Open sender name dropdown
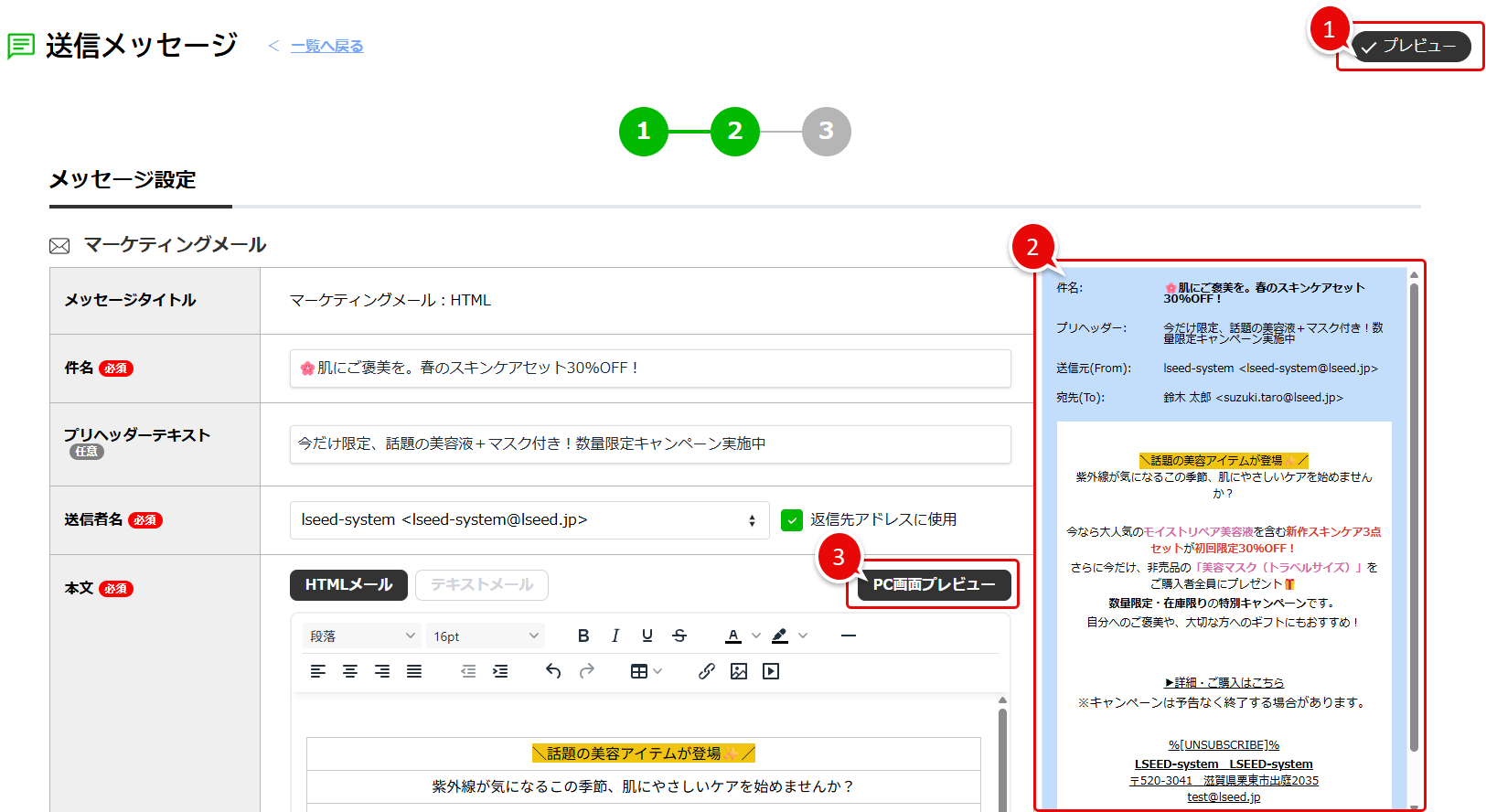1486x812 pixels. point(529,520)
